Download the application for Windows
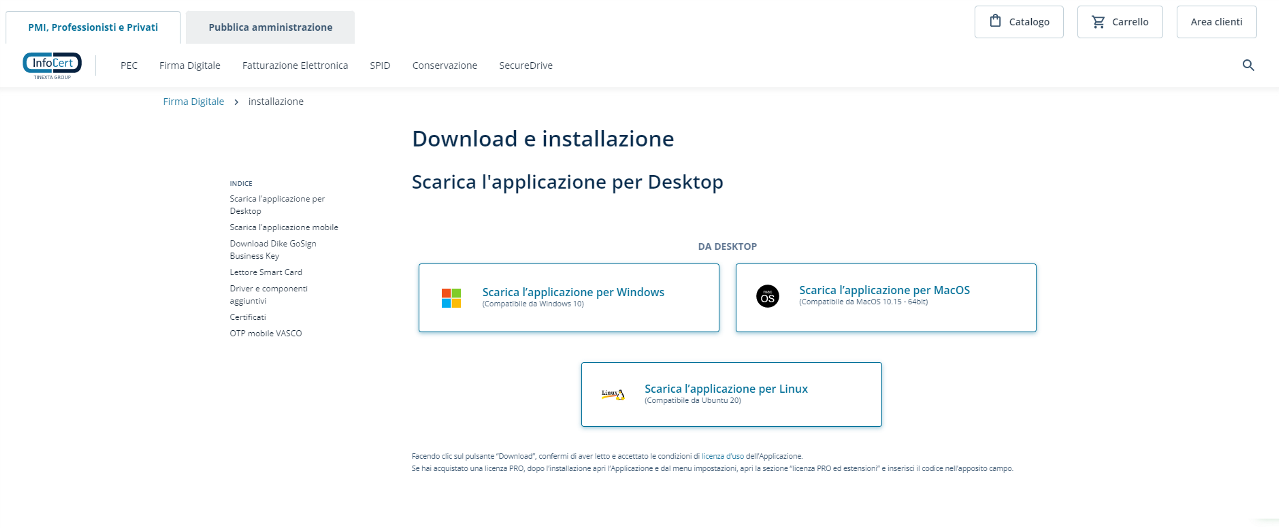This screenshot has width=1280, height=528. 573,293
